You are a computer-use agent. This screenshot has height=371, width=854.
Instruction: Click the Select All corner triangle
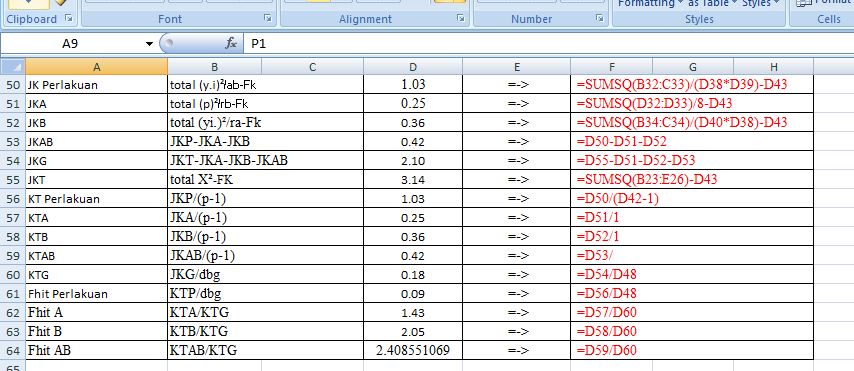point(13,67)
